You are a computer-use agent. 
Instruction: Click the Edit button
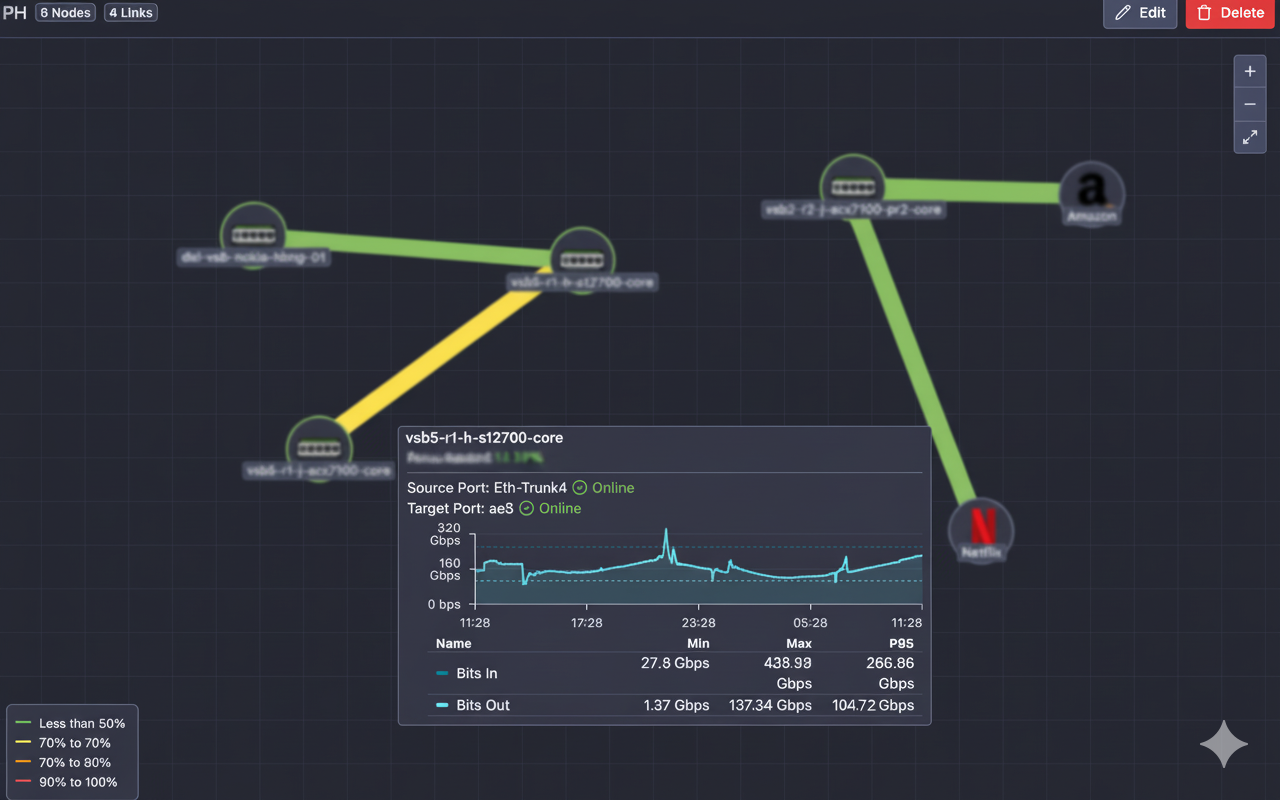(x=1140, y=13)
